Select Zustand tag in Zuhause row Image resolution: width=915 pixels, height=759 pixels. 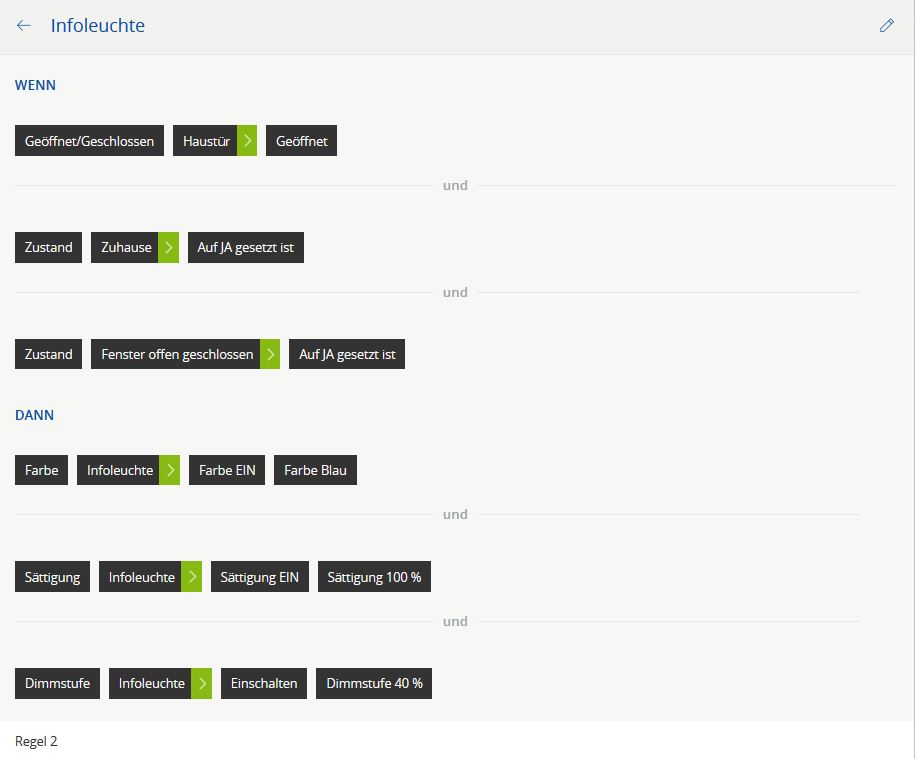(48, 247)
